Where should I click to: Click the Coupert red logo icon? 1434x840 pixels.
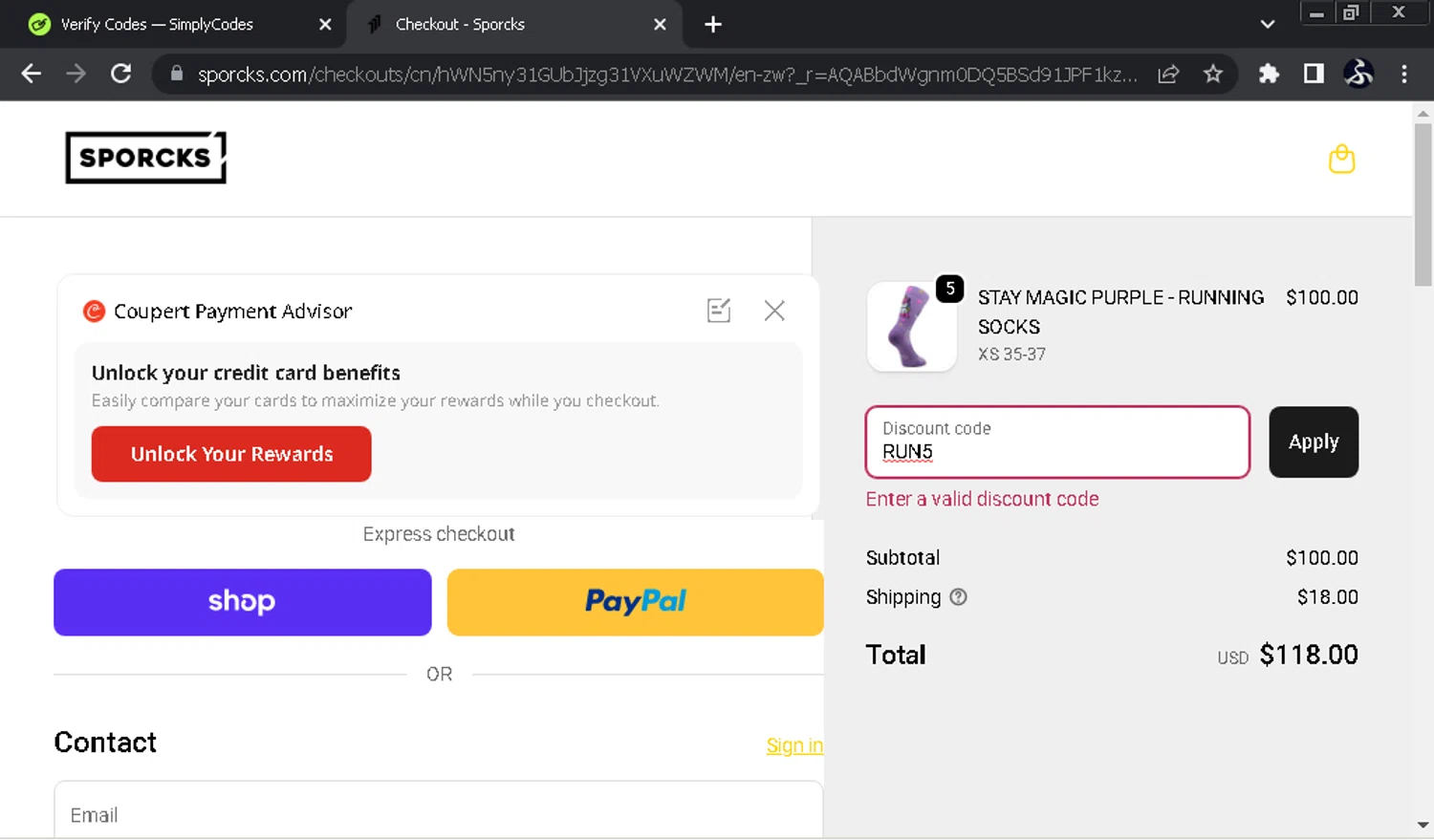coord(94,311)
